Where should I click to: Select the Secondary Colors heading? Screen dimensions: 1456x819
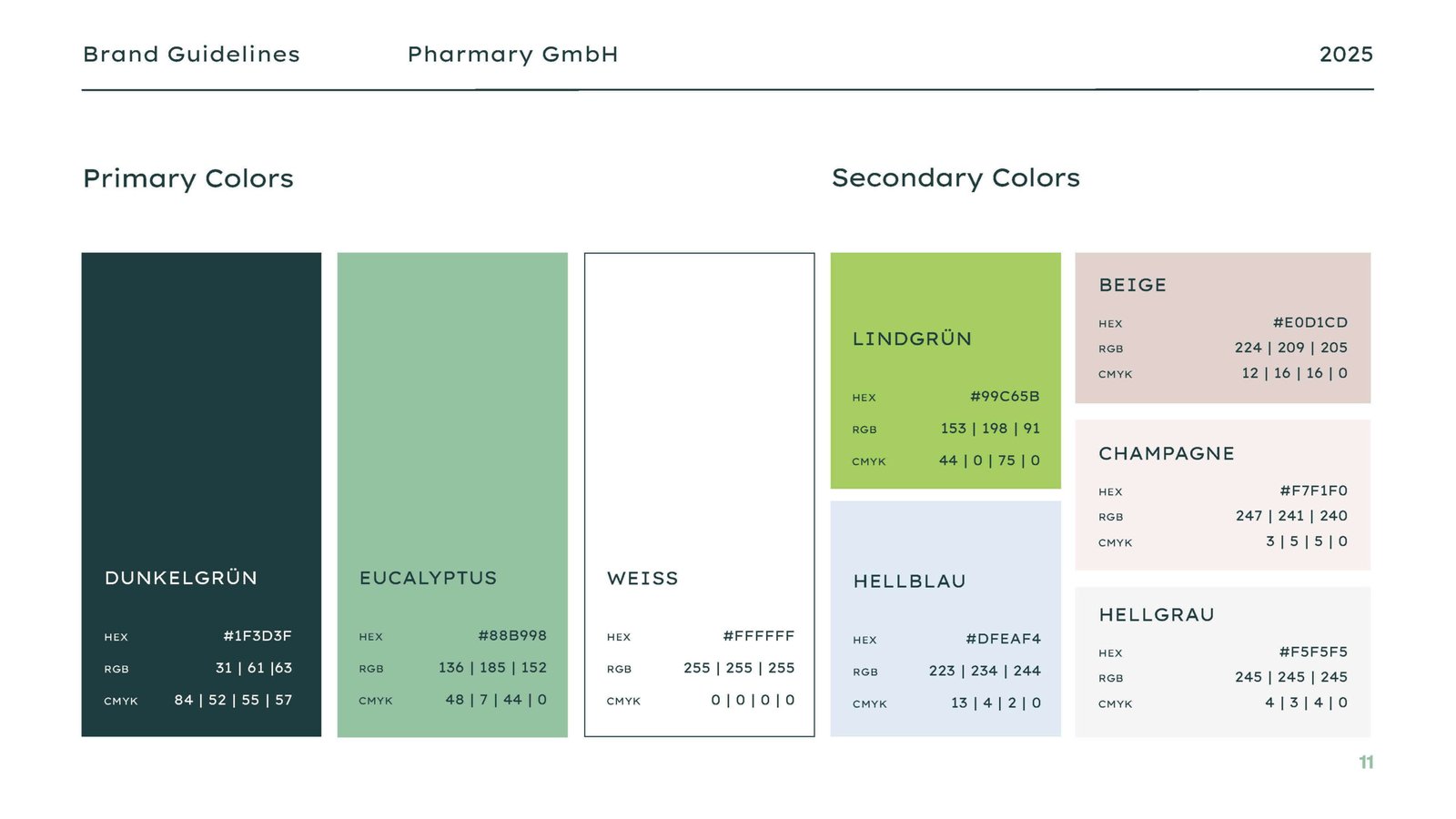[x=955, y=178]
